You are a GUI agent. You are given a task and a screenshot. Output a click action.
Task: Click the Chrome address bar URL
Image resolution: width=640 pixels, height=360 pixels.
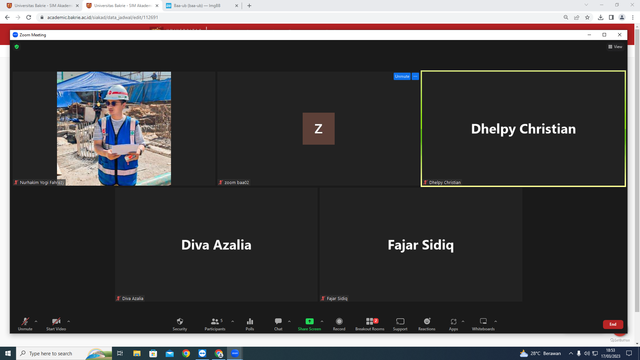102,18
